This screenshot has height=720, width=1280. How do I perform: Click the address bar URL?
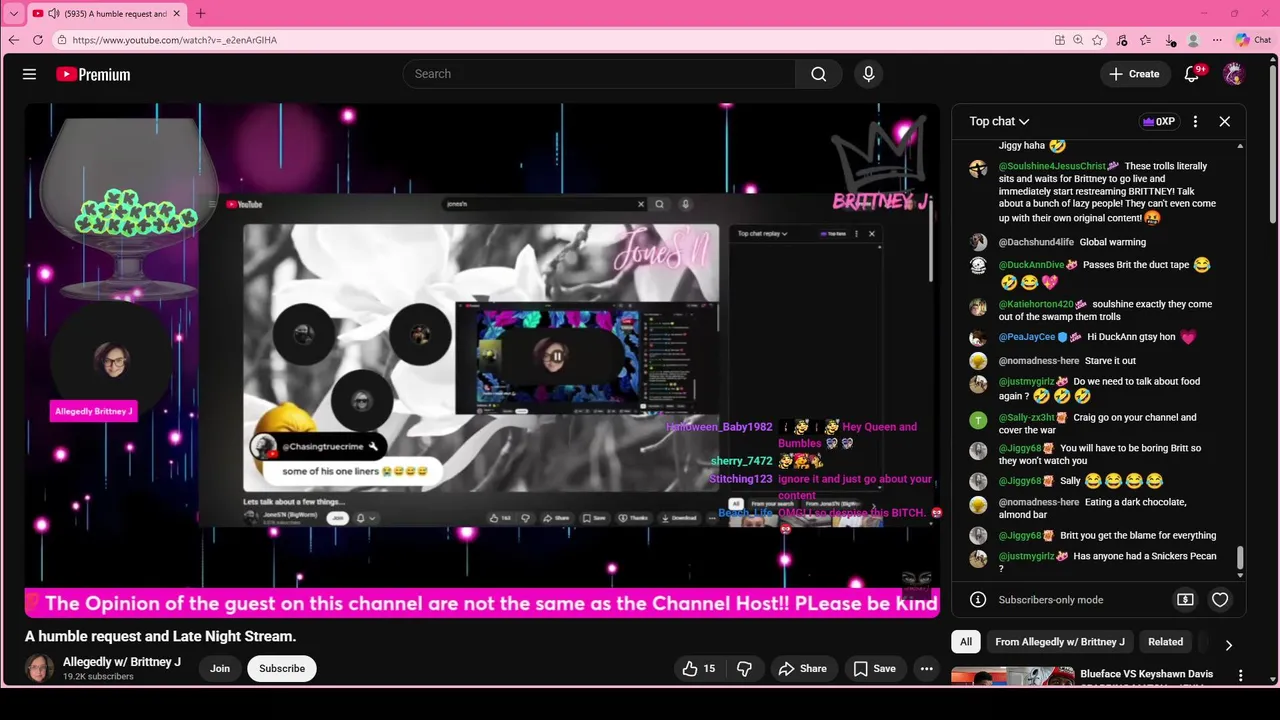click(x=175, y=40)
